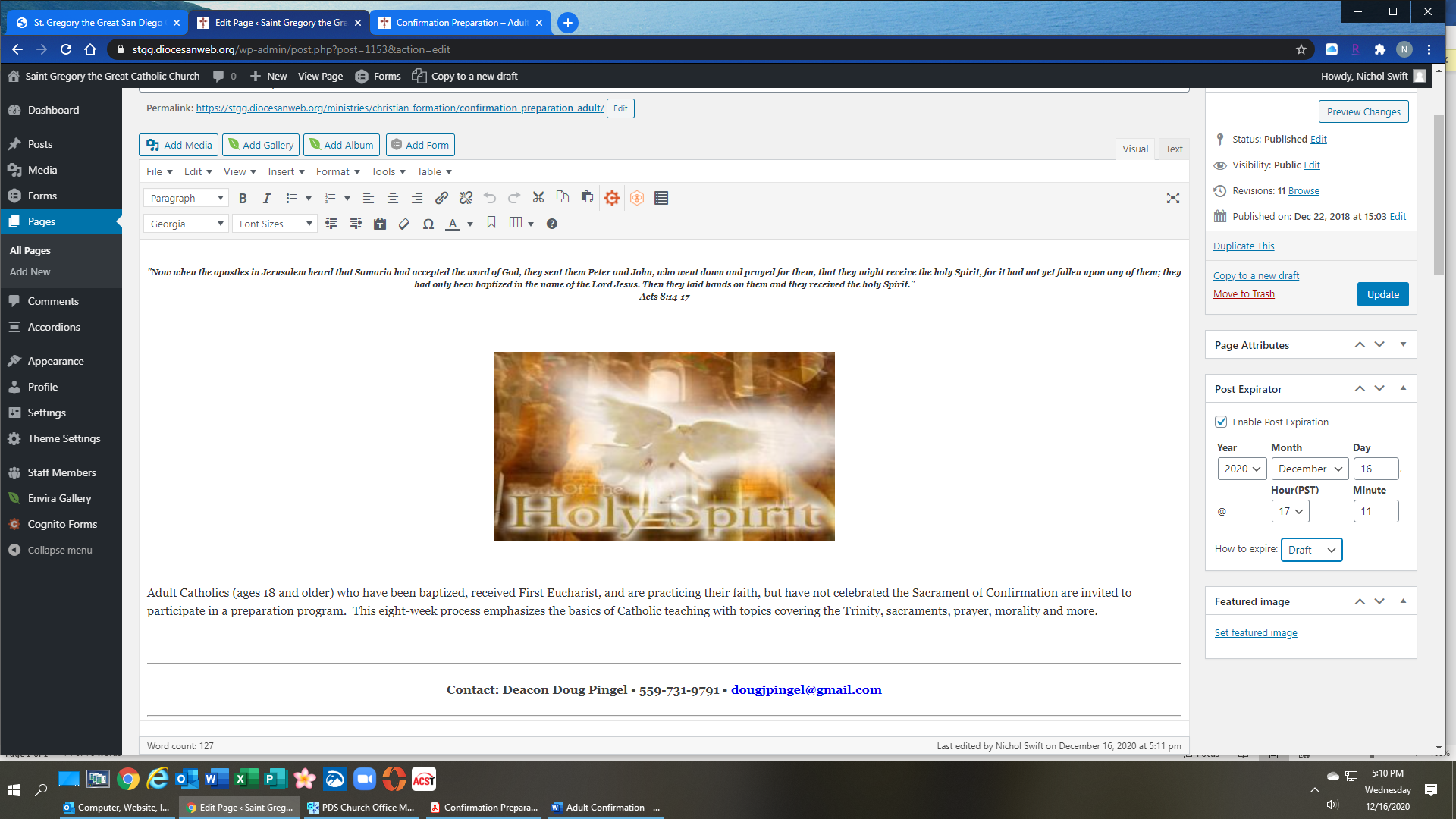Switch to the Text editor tab
Image resolution: width=1456 pixels, height=819 pixels.
tap(1174, 149)
